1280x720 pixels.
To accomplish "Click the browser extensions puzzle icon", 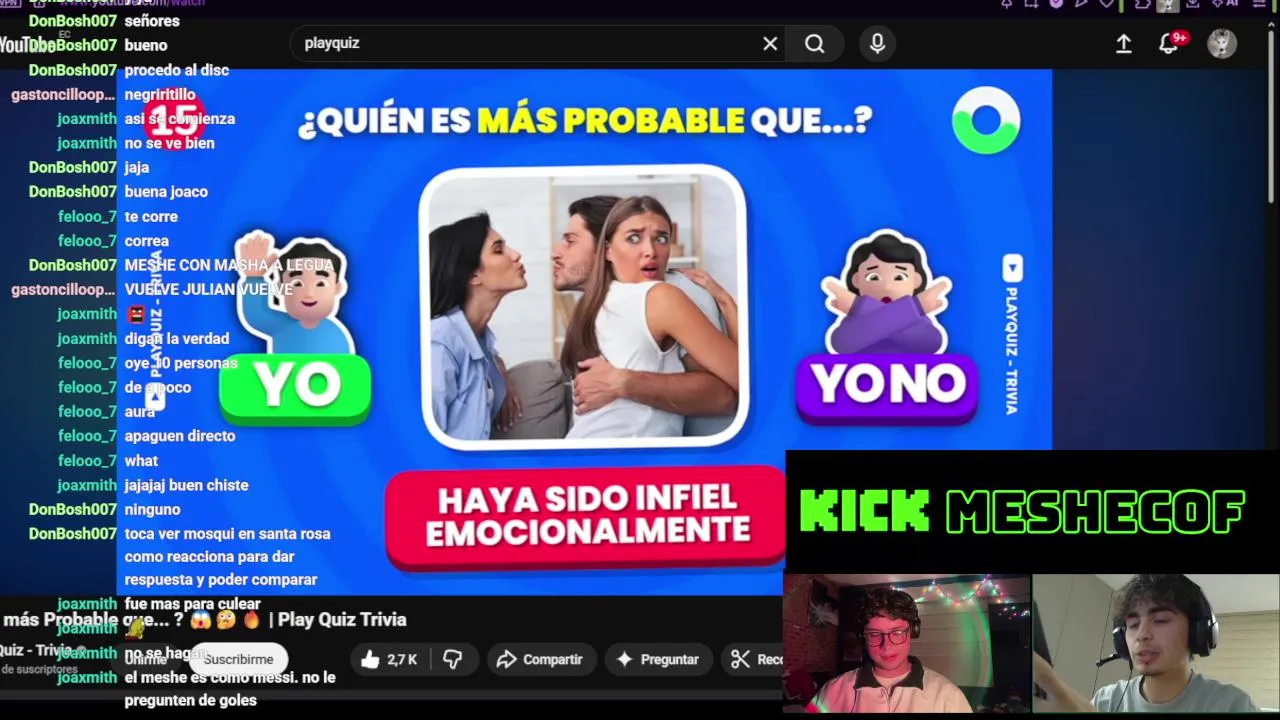I will [1141, 3].
